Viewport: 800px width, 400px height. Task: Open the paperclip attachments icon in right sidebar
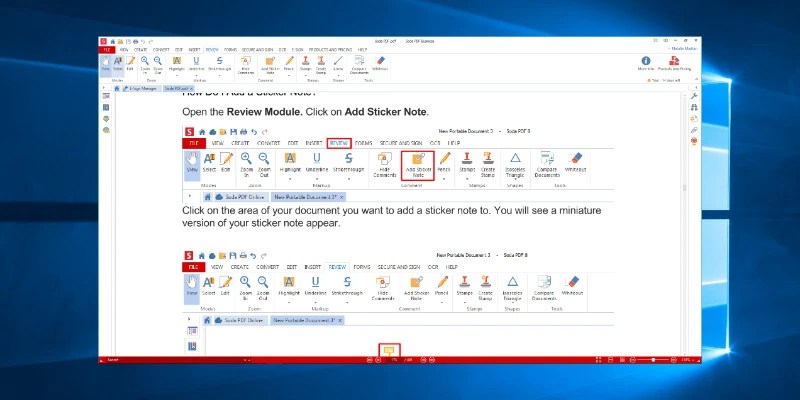click(x=694, y=130)
